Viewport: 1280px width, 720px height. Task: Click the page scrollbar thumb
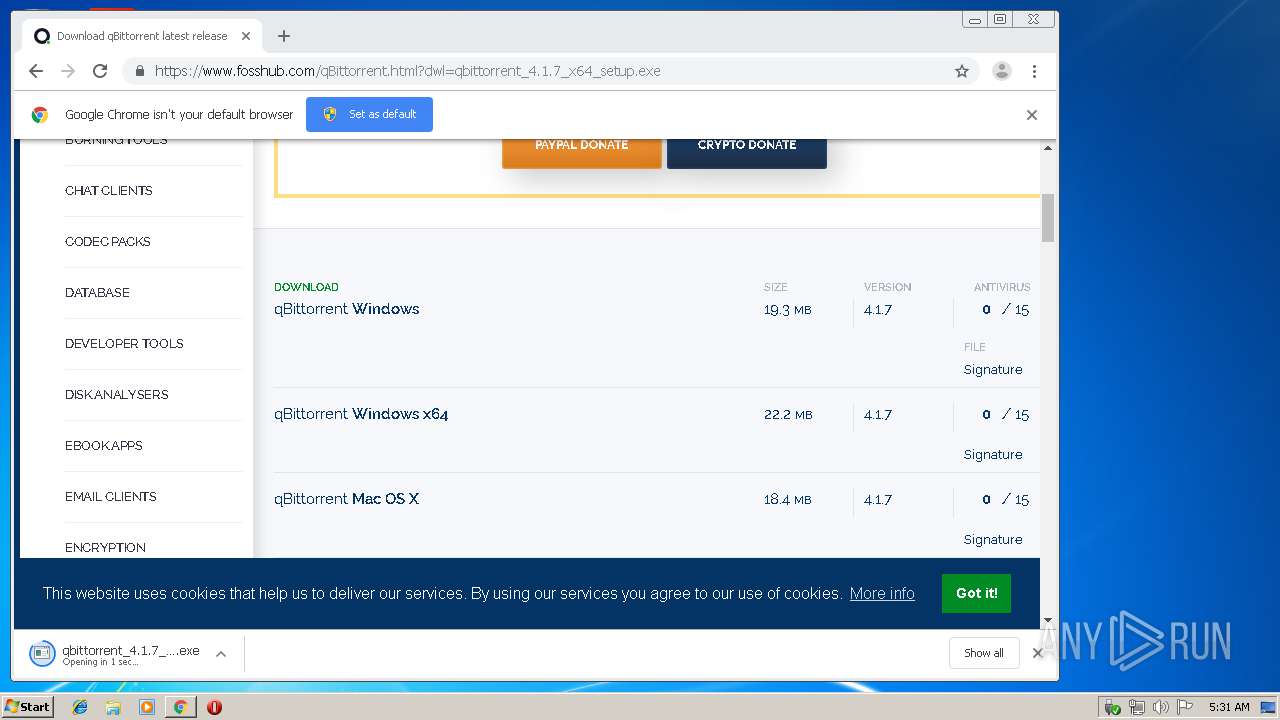click(1048, 218)
